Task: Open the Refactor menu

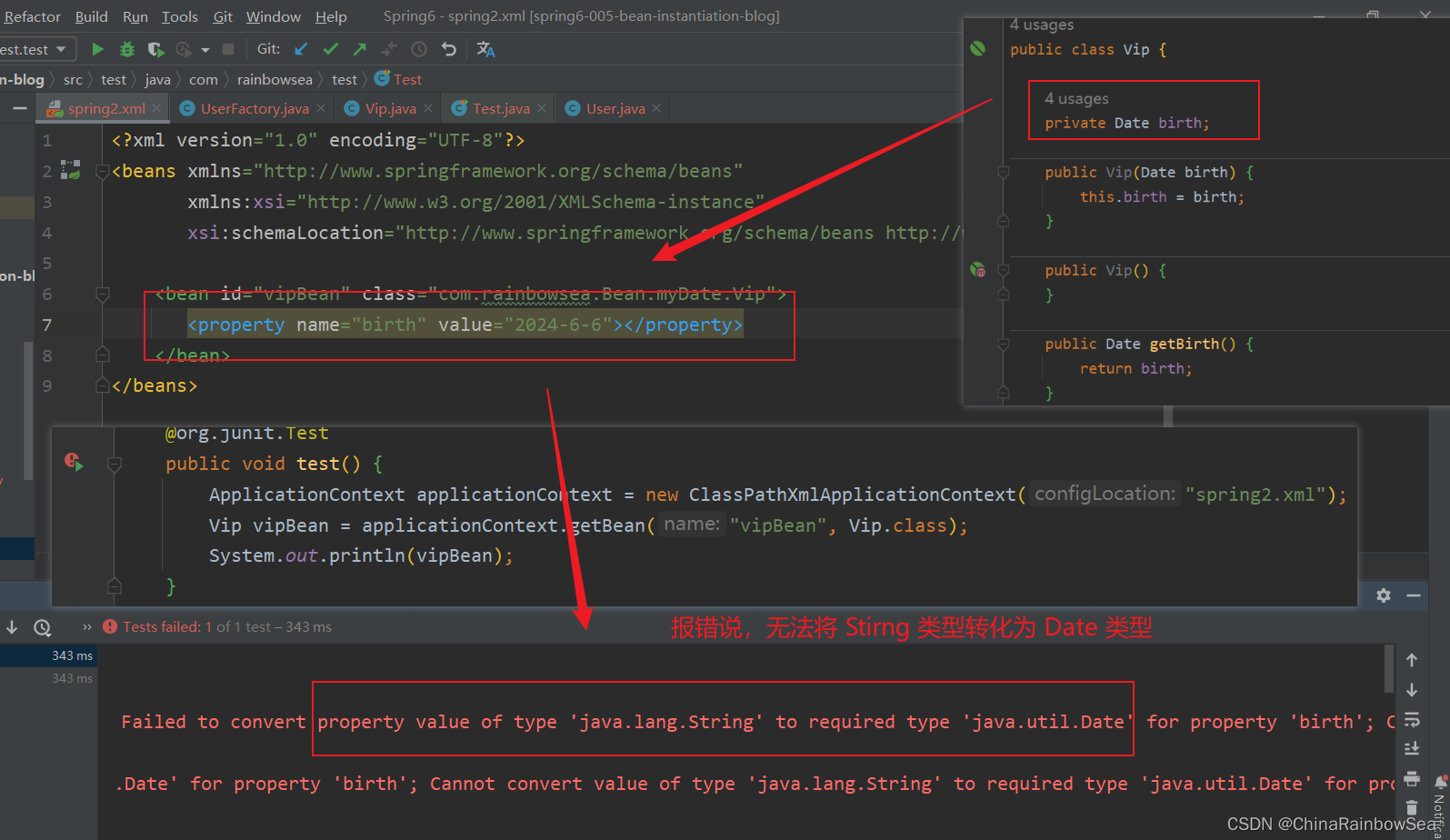Action: coord(32,16)
